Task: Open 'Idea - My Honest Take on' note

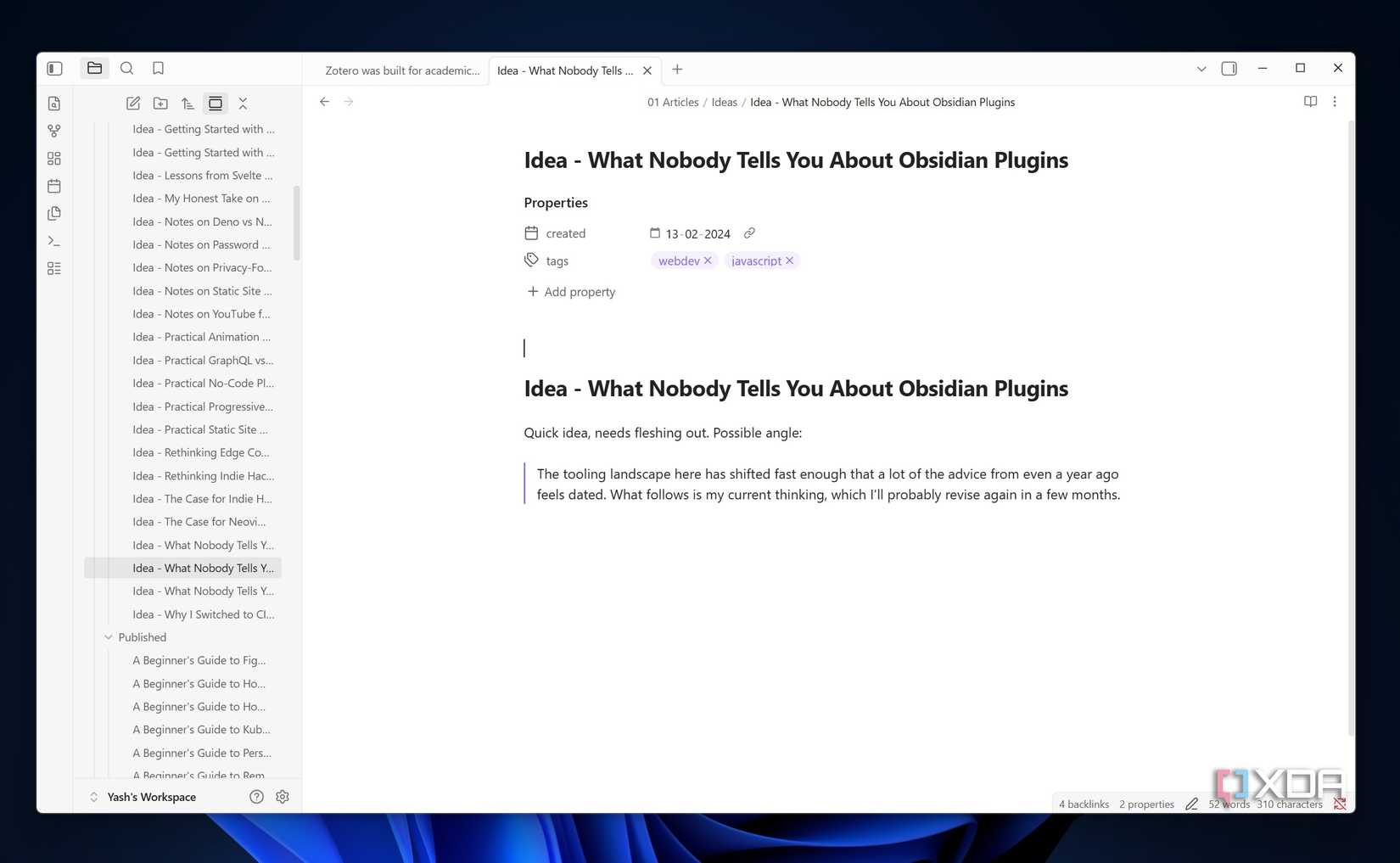Action: 202,199
